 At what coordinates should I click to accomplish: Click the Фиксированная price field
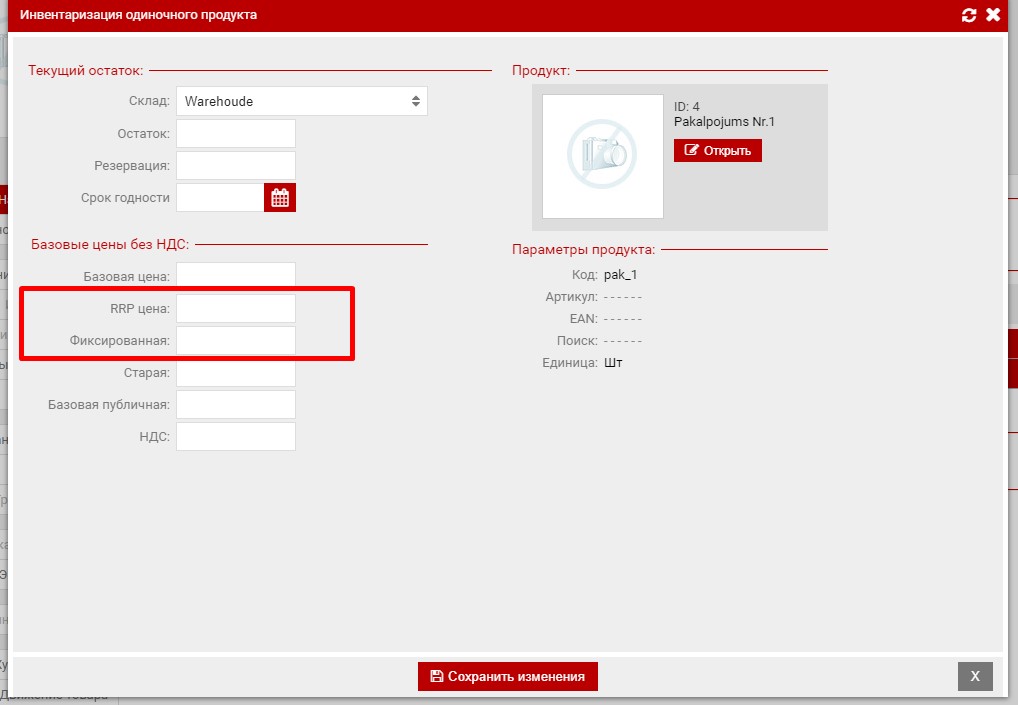coord(236,340)
